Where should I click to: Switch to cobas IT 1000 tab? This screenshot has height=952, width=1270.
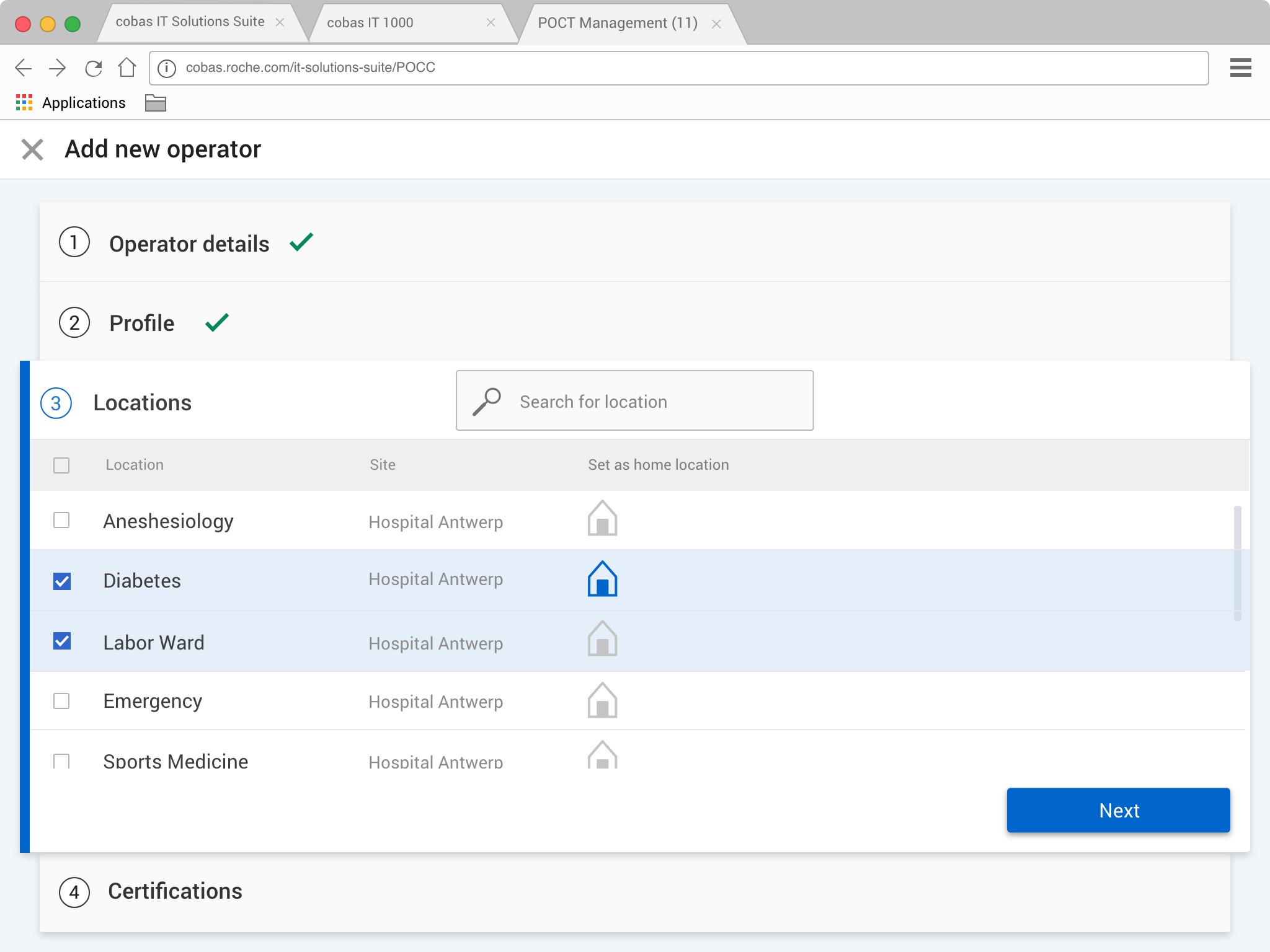tap(370, 23)
